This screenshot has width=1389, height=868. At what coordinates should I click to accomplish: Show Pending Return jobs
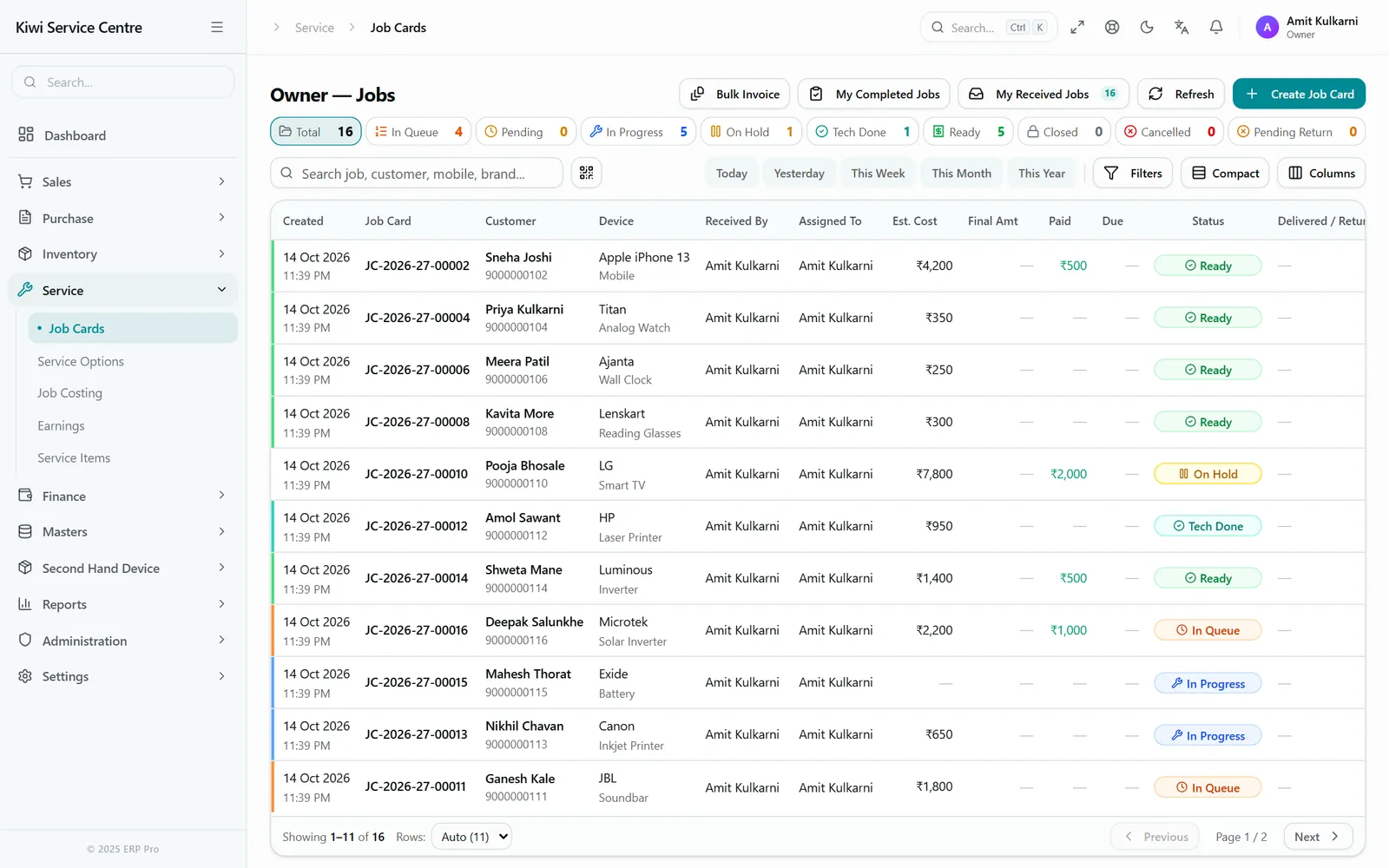[x=1297, y=131]
